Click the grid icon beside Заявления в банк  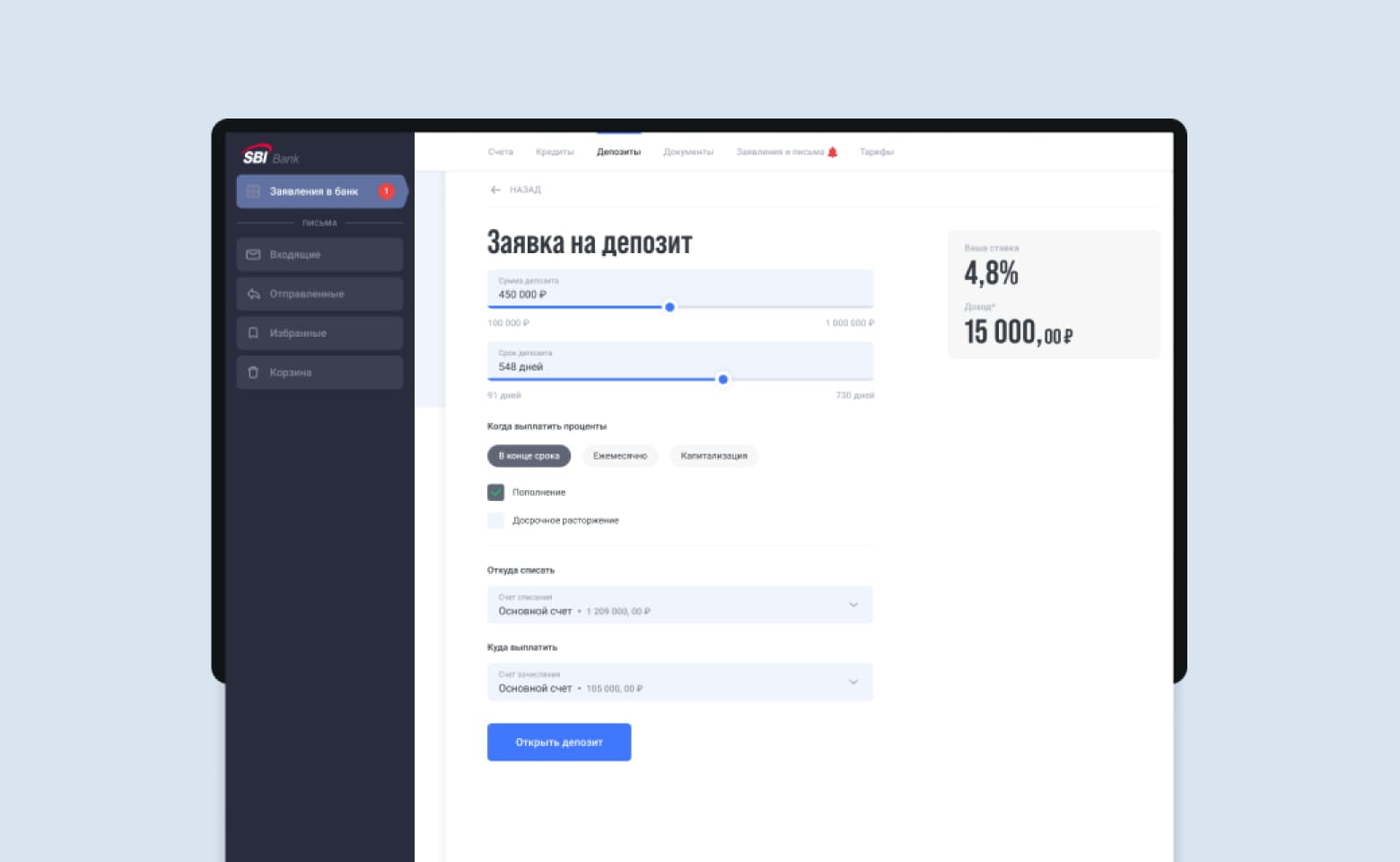tap(253, 191)
